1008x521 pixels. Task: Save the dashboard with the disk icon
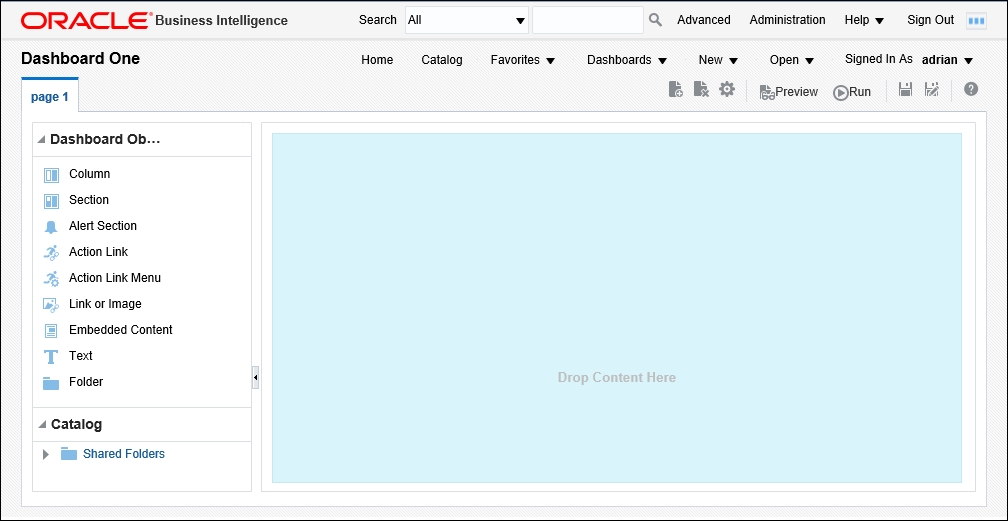coord(905,89)
